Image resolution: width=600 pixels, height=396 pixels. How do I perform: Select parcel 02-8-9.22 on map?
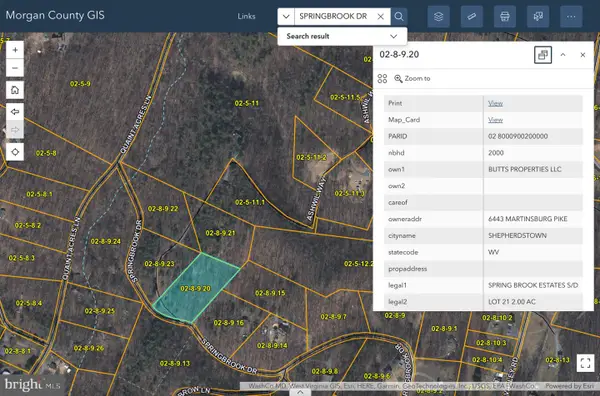click(x=163, y=209)
